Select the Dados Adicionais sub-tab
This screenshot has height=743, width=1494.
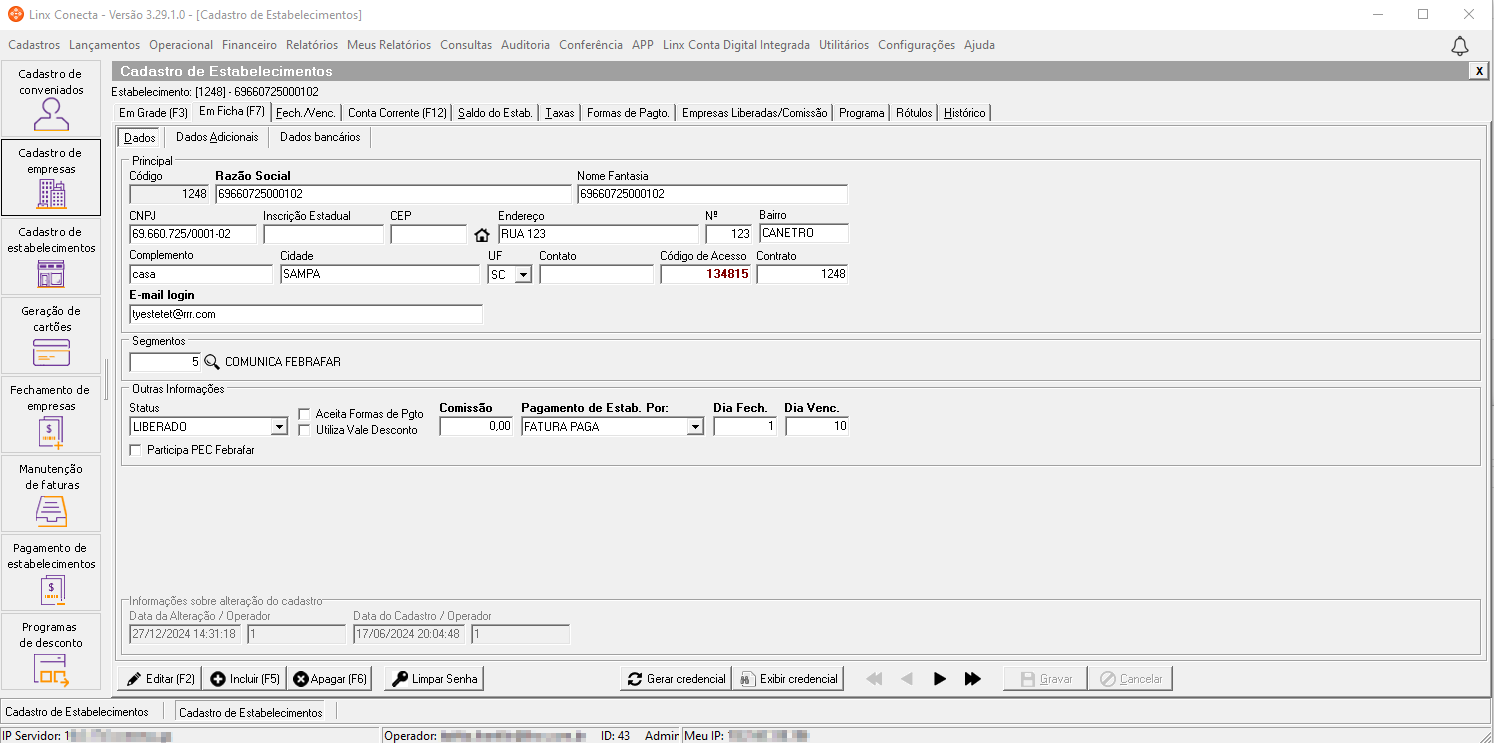click(217, 137)
